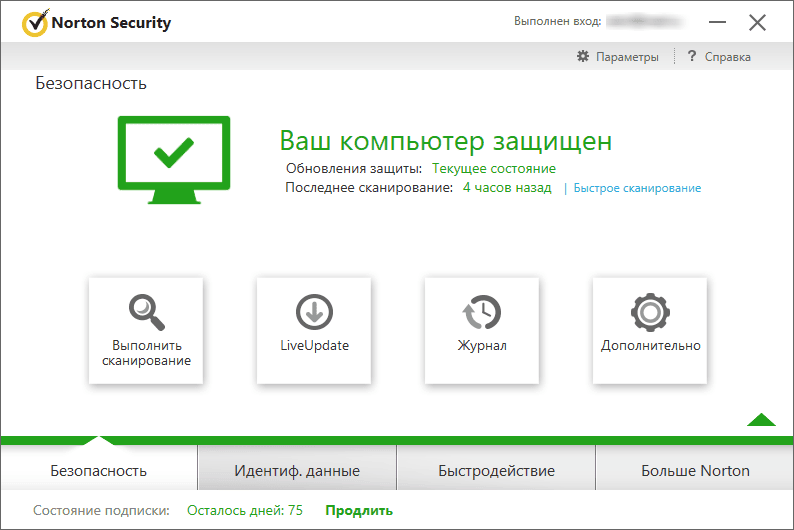Viewport: 794px width, 530px height.
Task: Click the Ваш компьютер защищен heading
Action: [446, 141]
